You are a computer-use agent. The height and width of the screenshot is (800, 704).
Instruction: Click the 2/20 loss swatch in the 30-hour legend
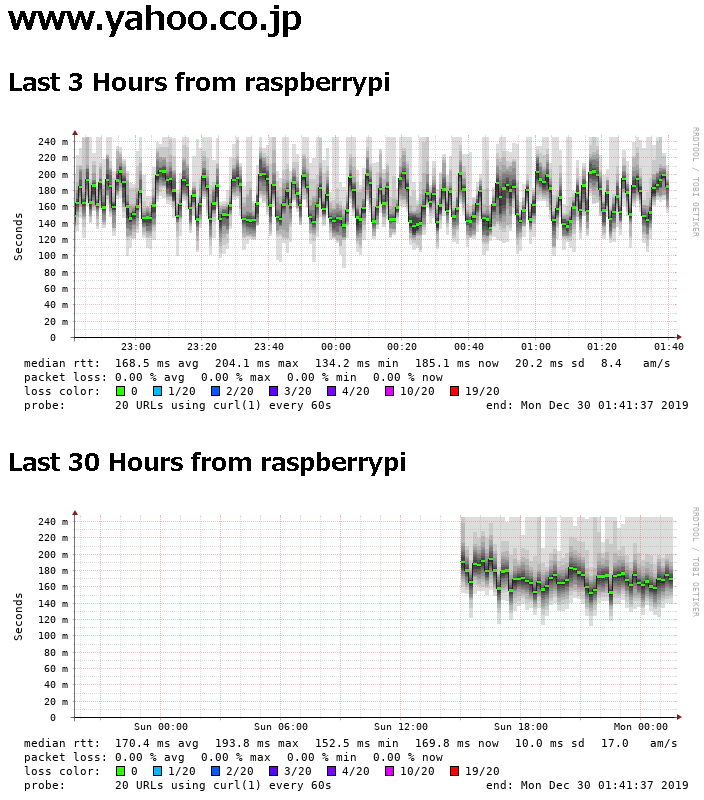215,771
